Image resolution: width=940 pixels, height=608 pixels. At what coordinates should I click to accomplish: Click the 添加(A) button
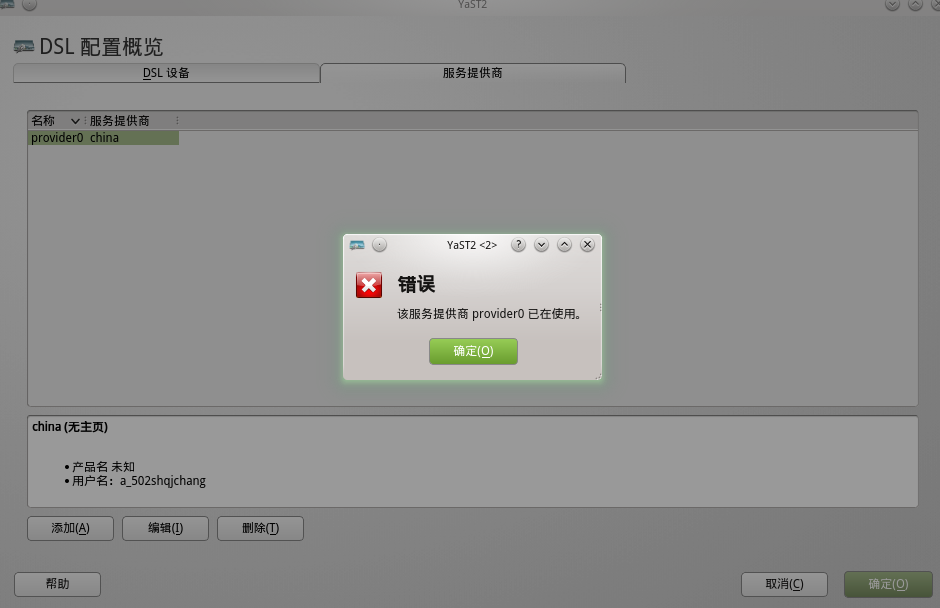(70, 528)
